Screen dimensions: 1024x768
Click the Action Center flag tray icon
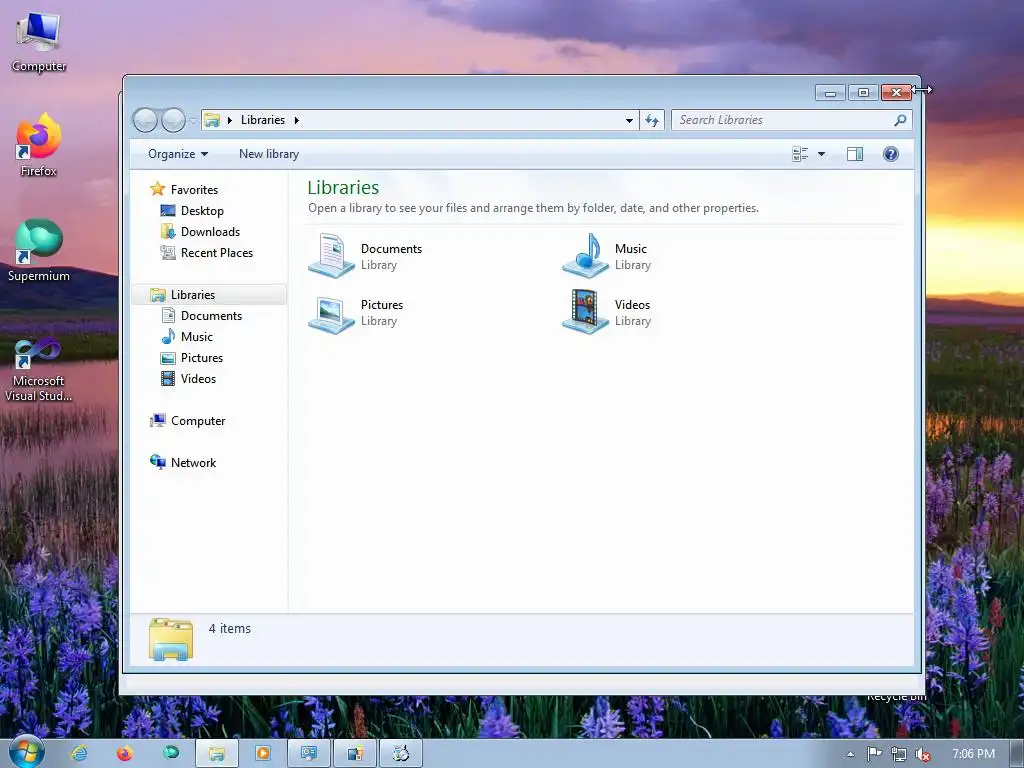pos(874,754)
